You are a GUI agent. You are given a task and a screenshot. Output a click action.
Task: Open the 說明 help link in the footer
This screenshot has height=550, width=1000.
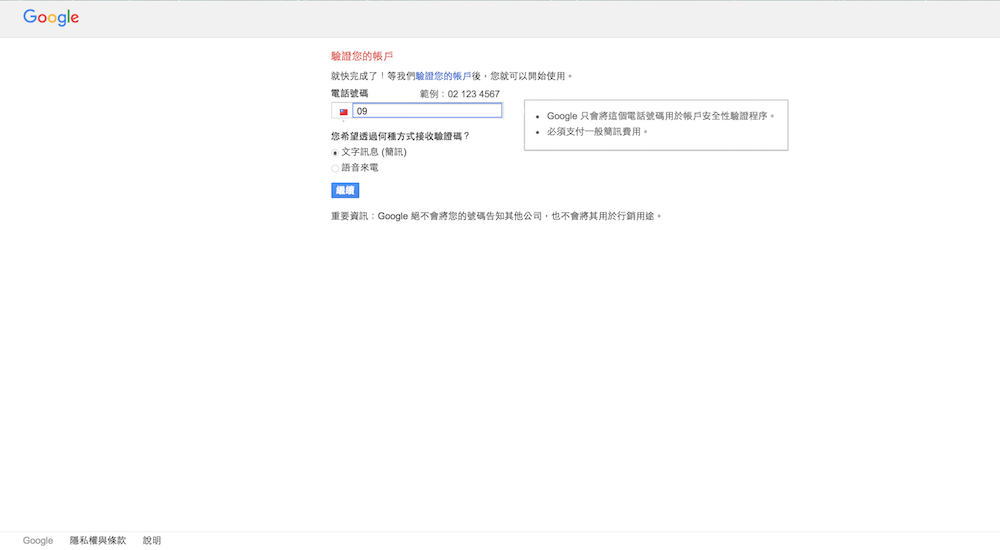pos(152,541)
